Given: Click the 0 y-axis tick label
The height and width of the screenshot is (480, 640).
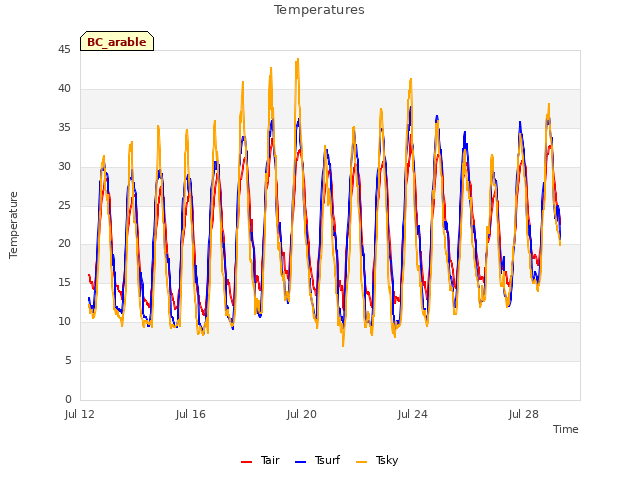Looking at the screenshot, I should point(68,399).
